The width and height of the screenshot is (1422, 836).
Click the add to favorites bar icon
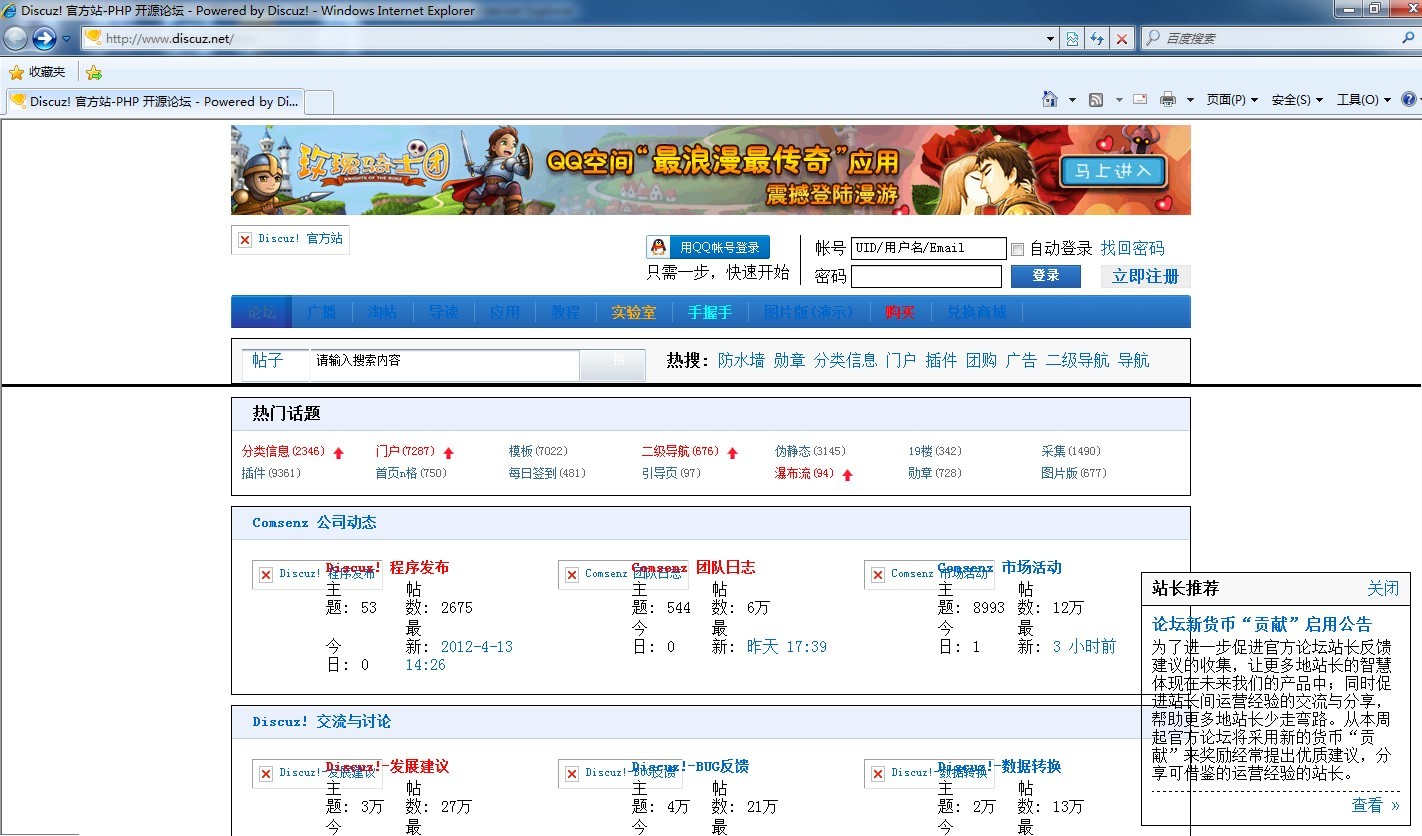(94, 72)
